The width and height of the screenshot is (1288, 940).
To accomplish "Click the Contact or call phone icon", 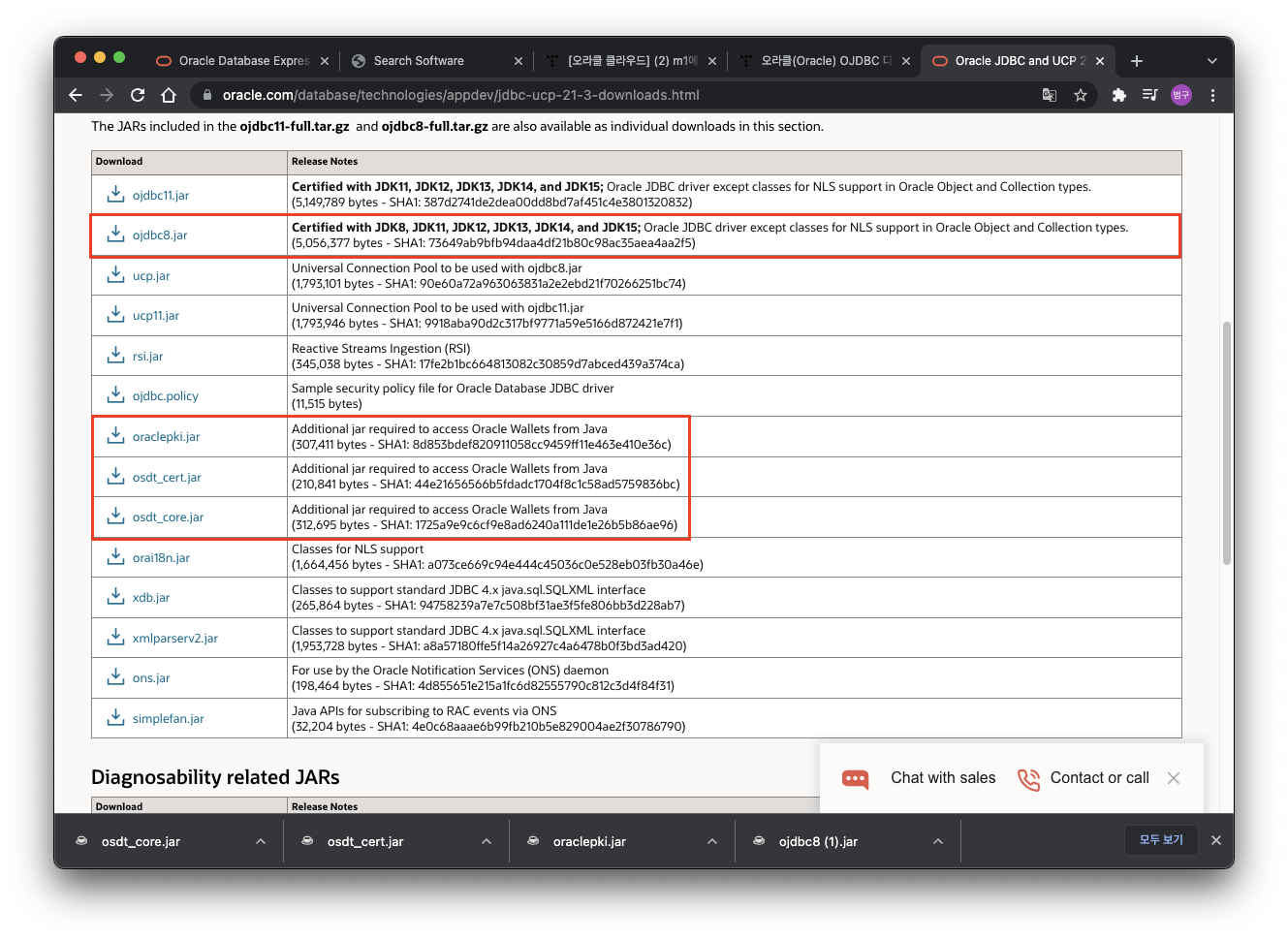I will (1028, 779).
